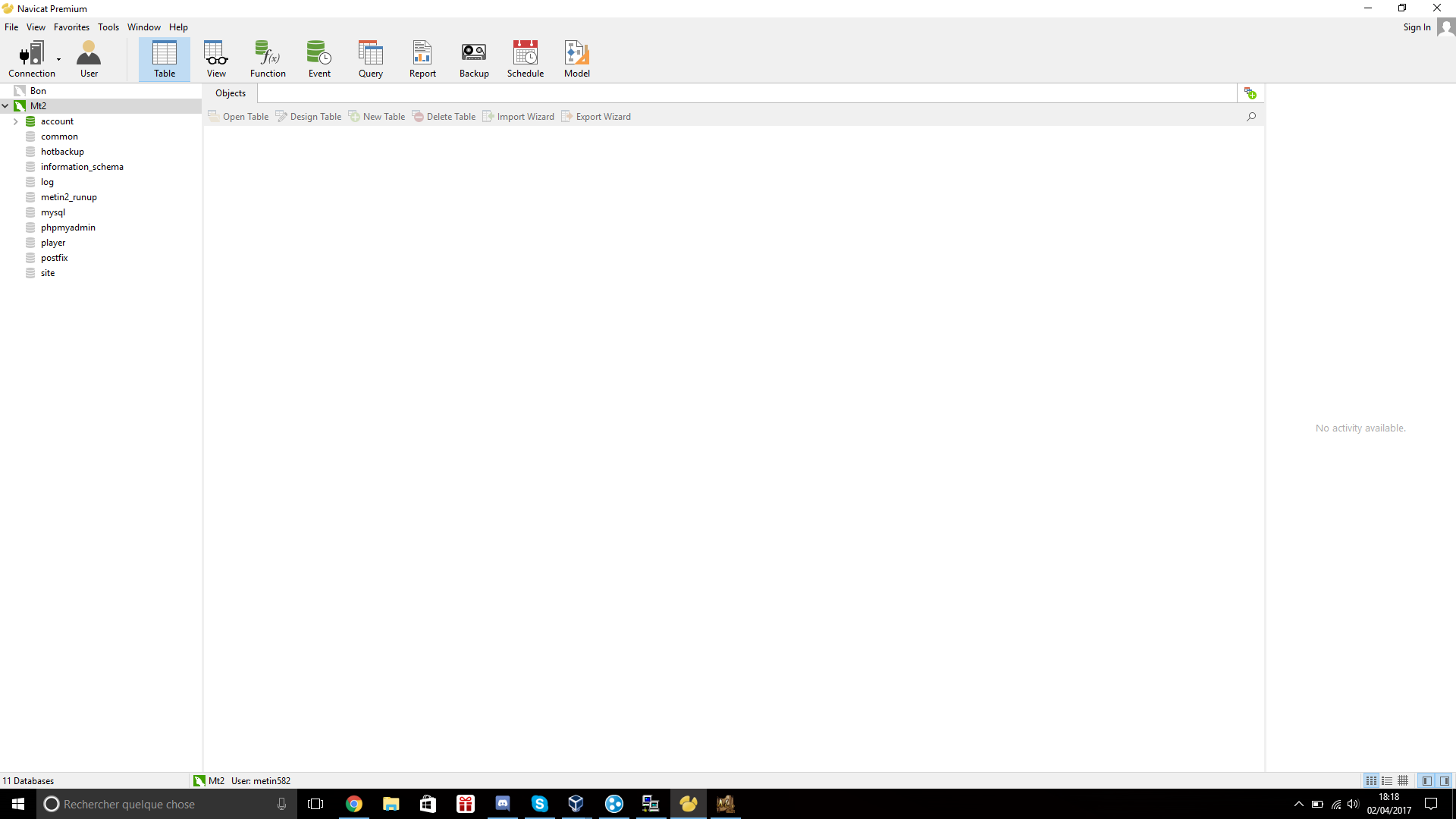
Task: Open the Windows notification center
Action: [1431, 804]
